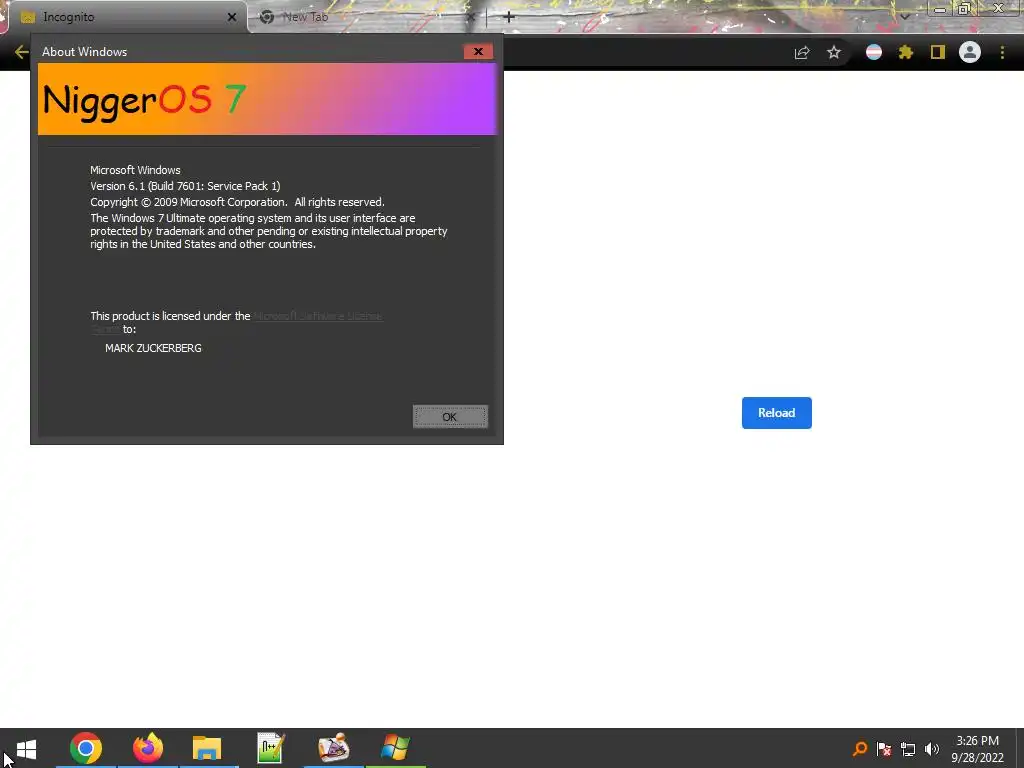Image resolution: width=1024 pixels, height=768 pixels.
Task: Click the volume speaker tray icon
Action: coord(932,749)
